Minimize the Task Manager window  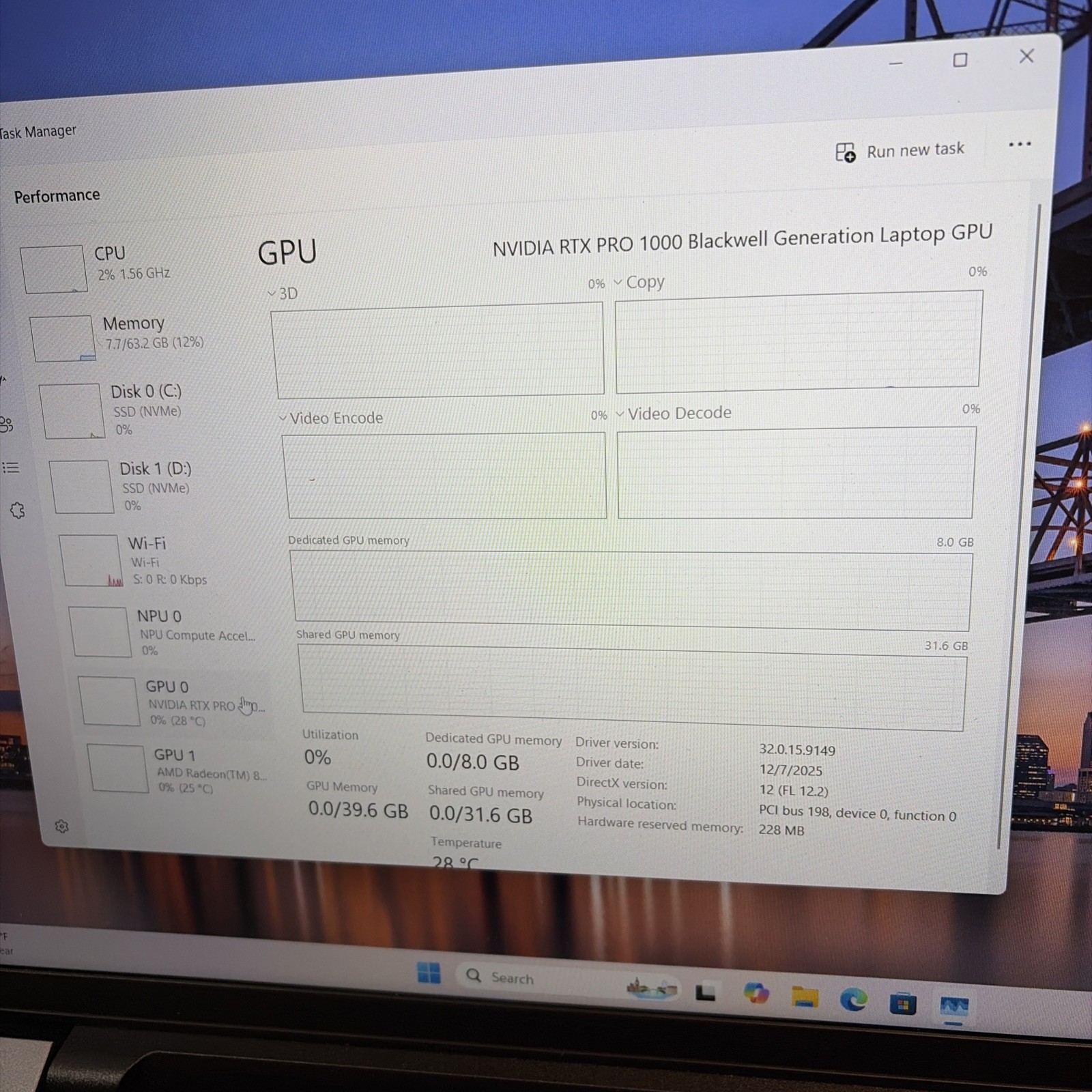[x=896, y=63]
